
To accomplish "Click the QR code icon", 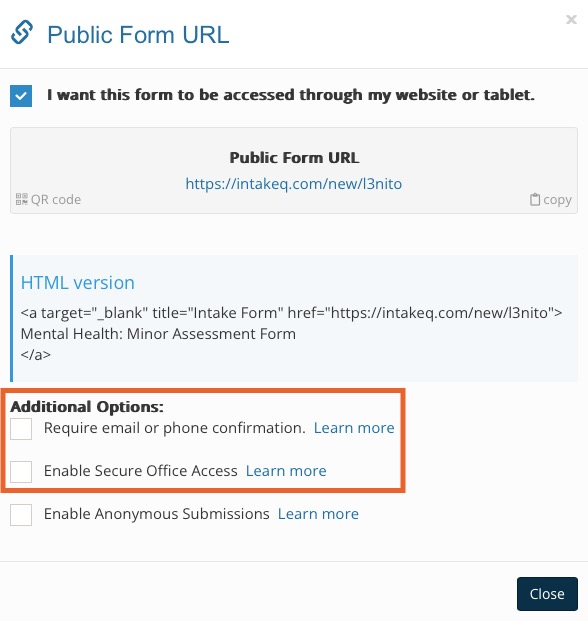I will [x=22, y=199].
